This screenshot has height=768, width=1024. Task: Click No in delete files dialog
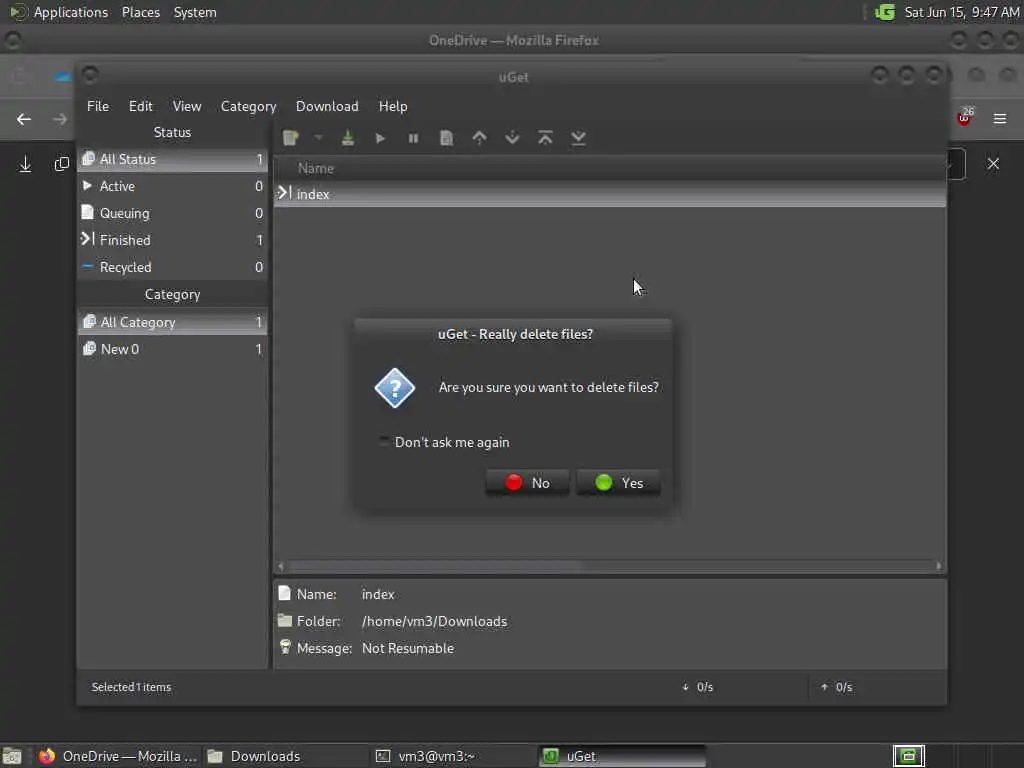click(x=527, y=483)
